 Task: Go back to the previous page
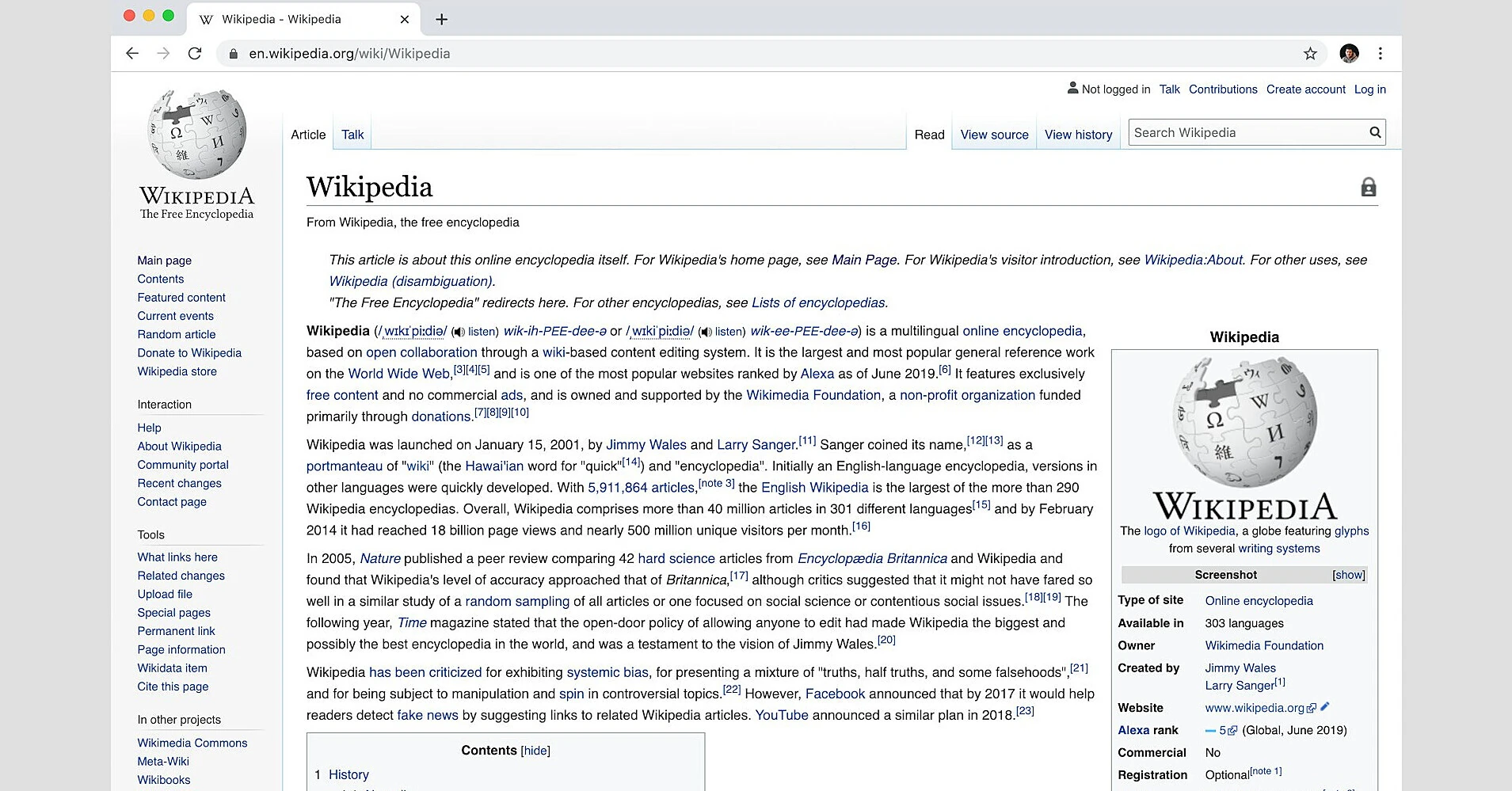point(132,53)
